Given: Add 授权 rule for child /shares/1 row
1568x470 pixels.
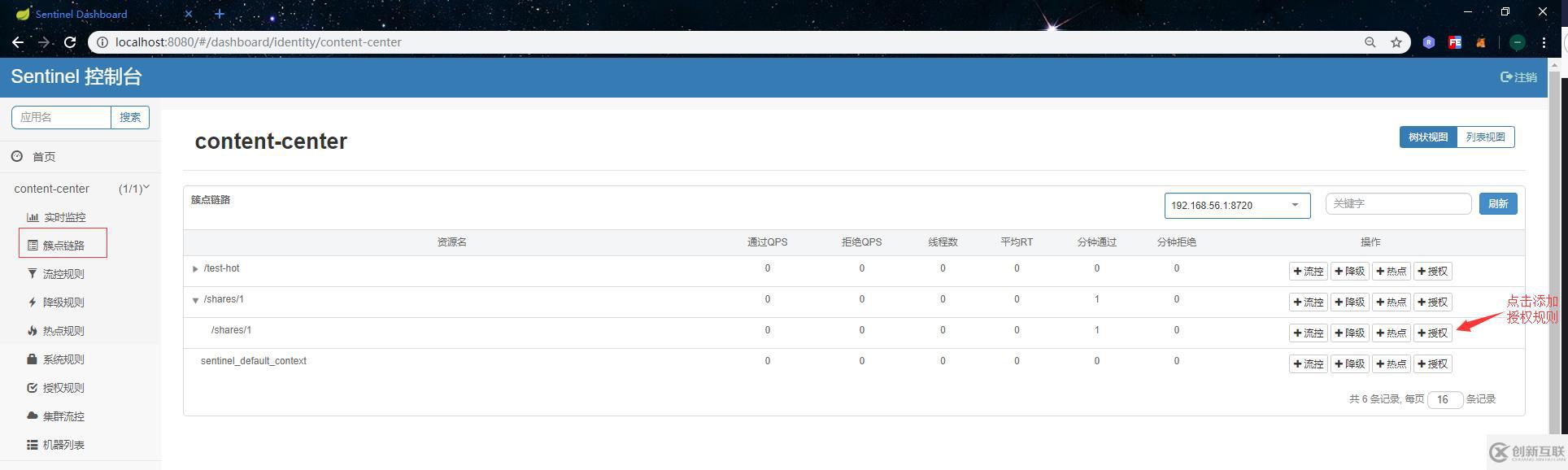Looking at the screenshot, I should (1433, 333).
